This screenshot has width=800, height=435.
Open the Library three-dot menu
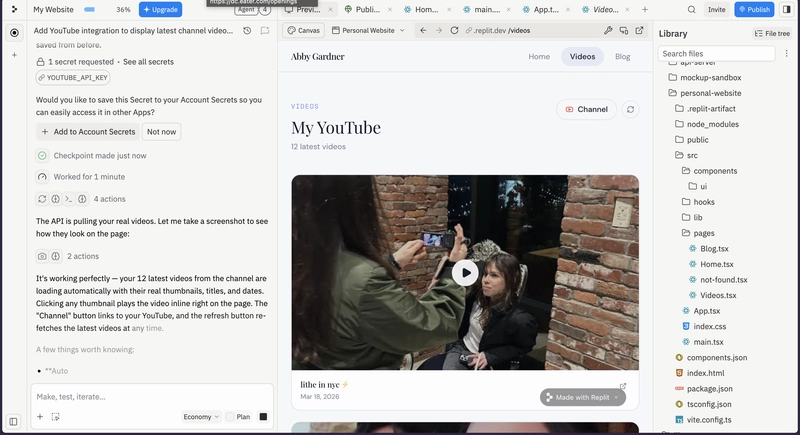(x=786, y=53)
